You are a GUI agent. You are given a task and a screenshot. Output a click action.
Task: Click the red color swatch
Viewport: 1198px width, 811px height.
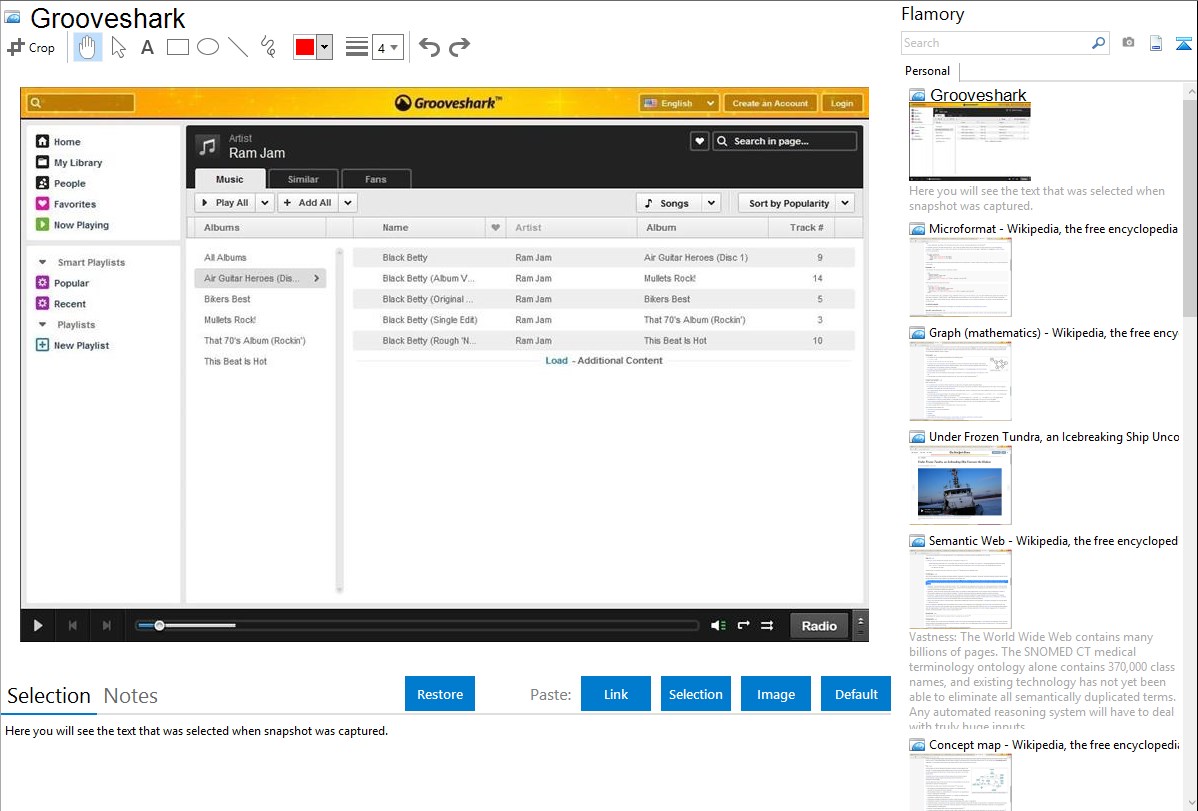click(305, 47)
